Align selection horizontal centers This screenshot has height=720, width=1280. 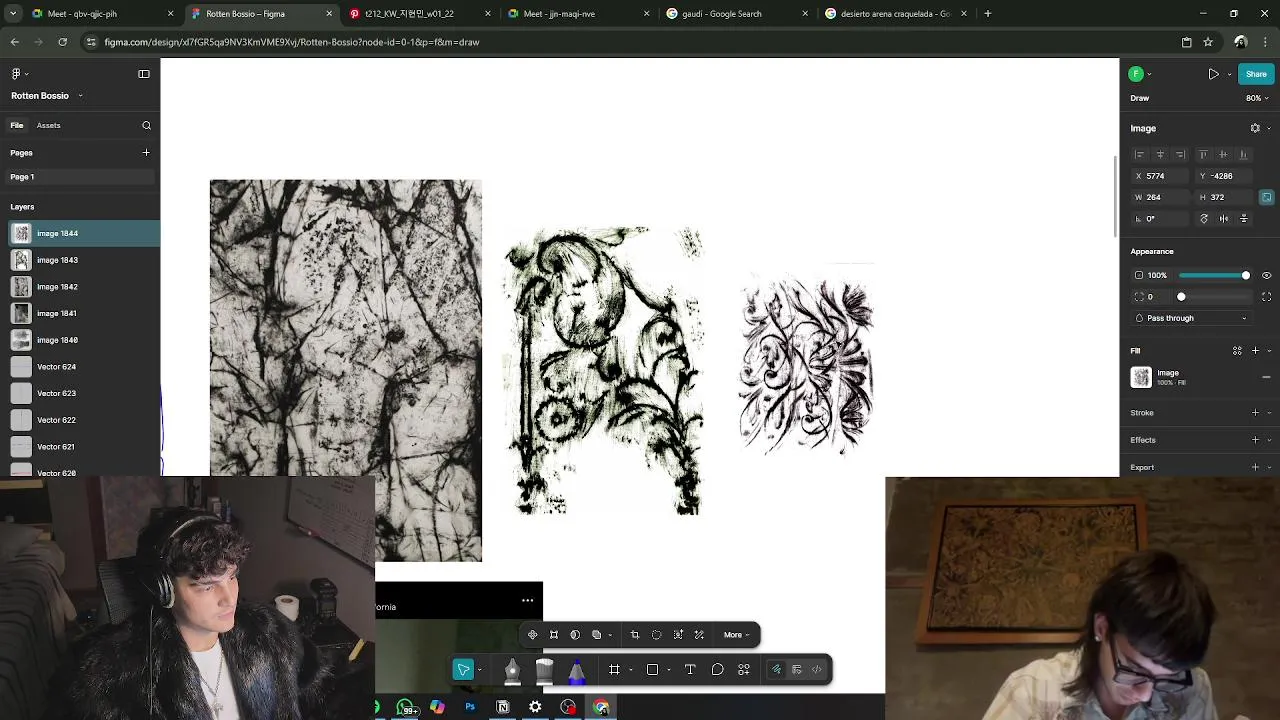(x=1160, y=155)
